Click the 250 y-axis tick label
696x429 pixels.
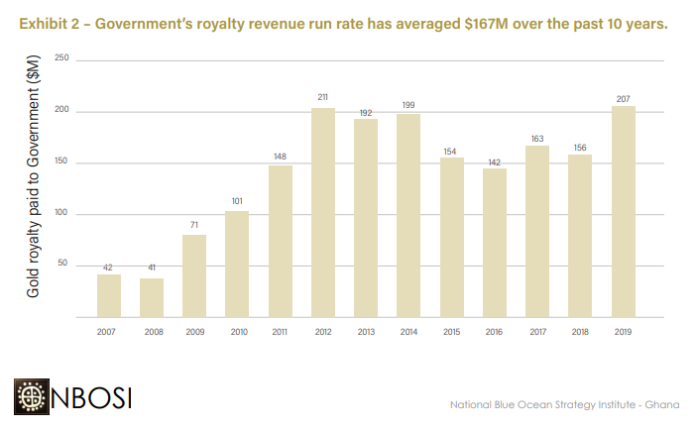click(x=62, y=60)
